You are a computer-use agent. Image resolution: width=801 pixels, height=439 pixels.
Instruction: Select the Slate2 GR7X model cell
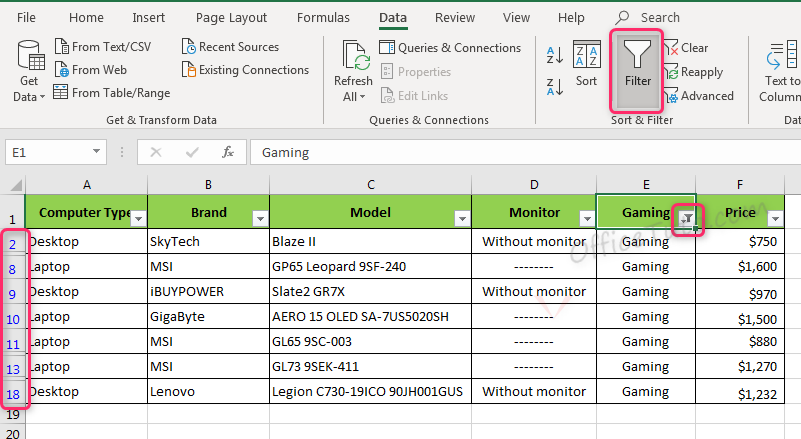pos(370,291)
